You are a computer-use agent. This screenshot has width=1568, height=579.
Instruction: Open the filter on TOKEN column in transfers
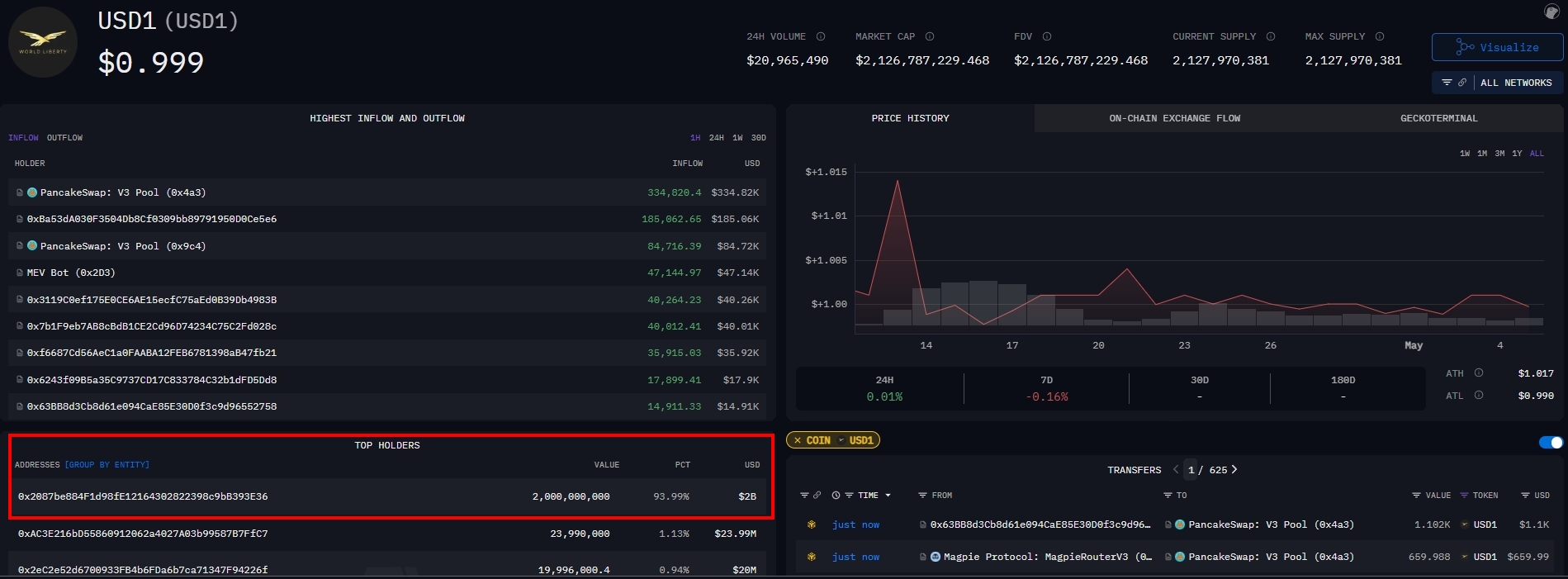pyautogui.click(x=1464, y=496)
